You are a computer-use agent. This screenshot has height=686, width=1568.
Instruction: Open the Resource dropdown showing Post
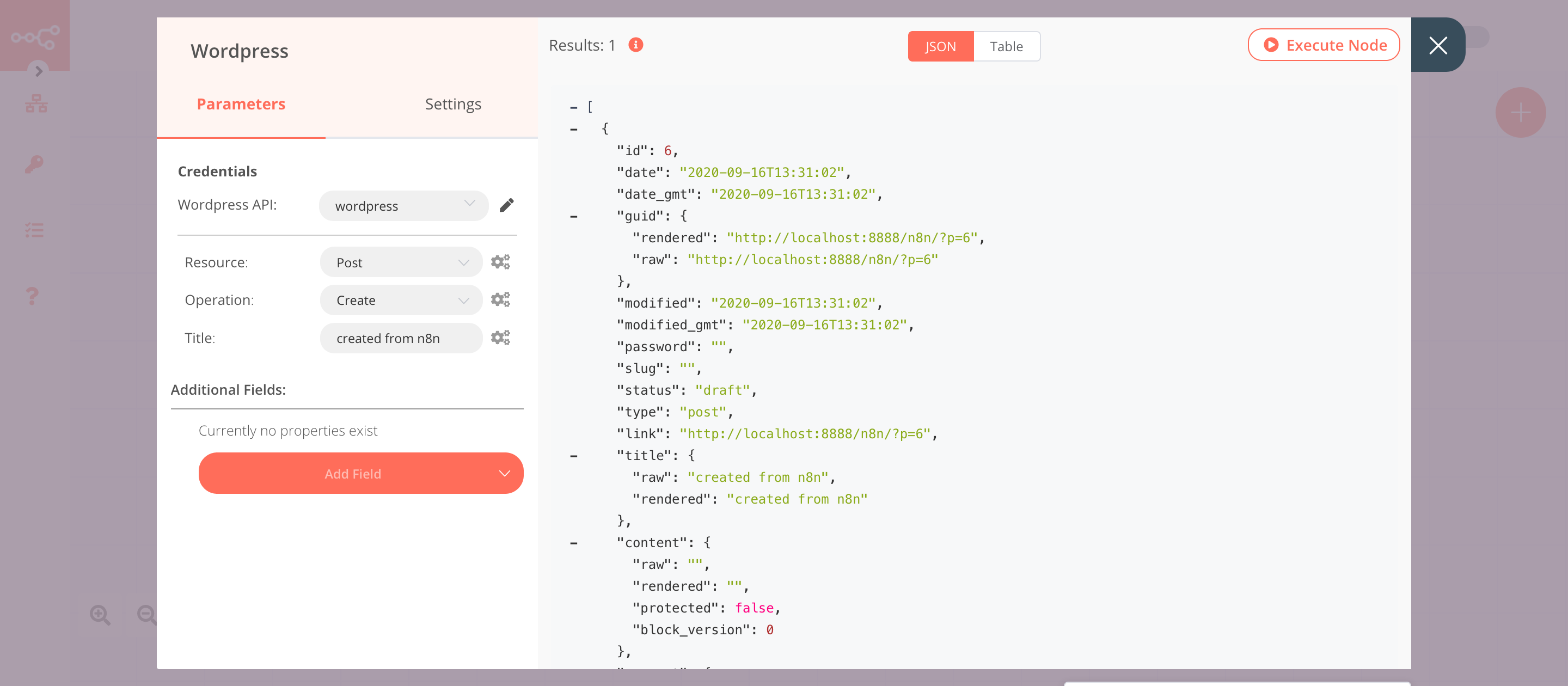401,262
